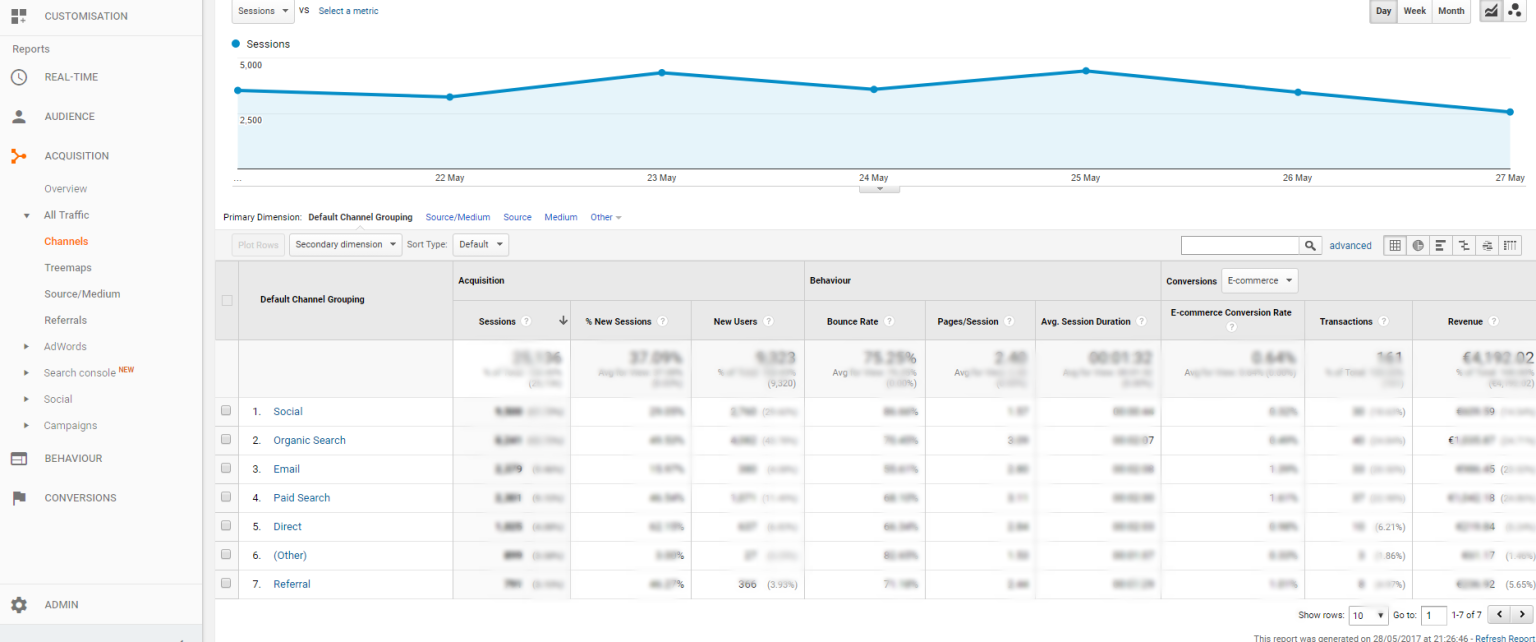This screenshot has width=1536, height=642.
Task: Click the table search input field
Action: click(1240, 245)
